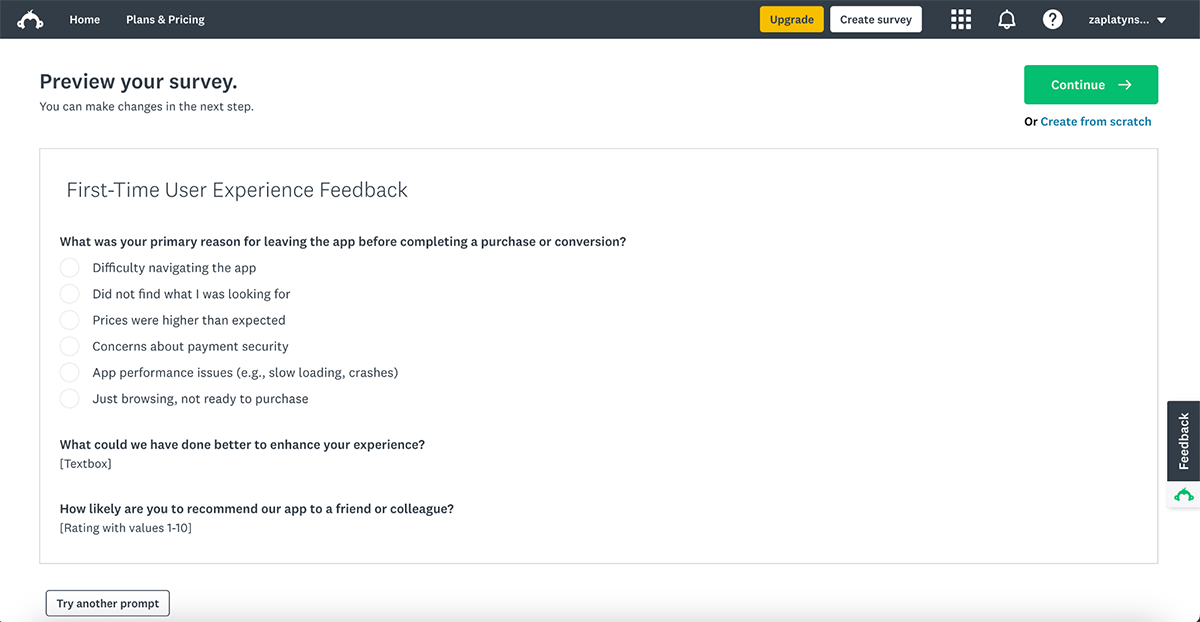This screenshot has width=1200, height=622.
Task: Click the Create survey button
Action: pyautogui.click(x=876, y=20)
